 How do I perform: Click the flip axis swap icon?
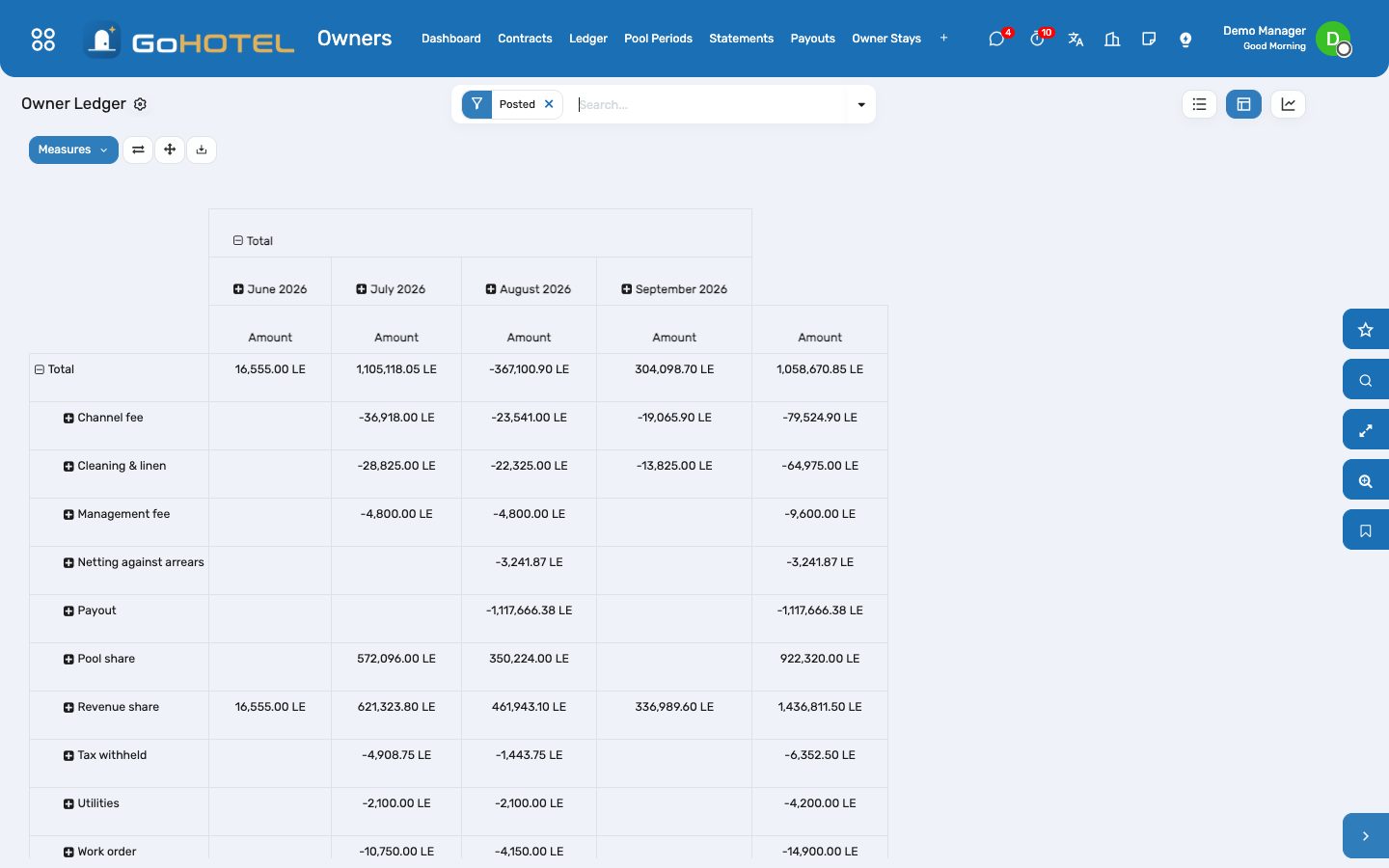[138, 149]
